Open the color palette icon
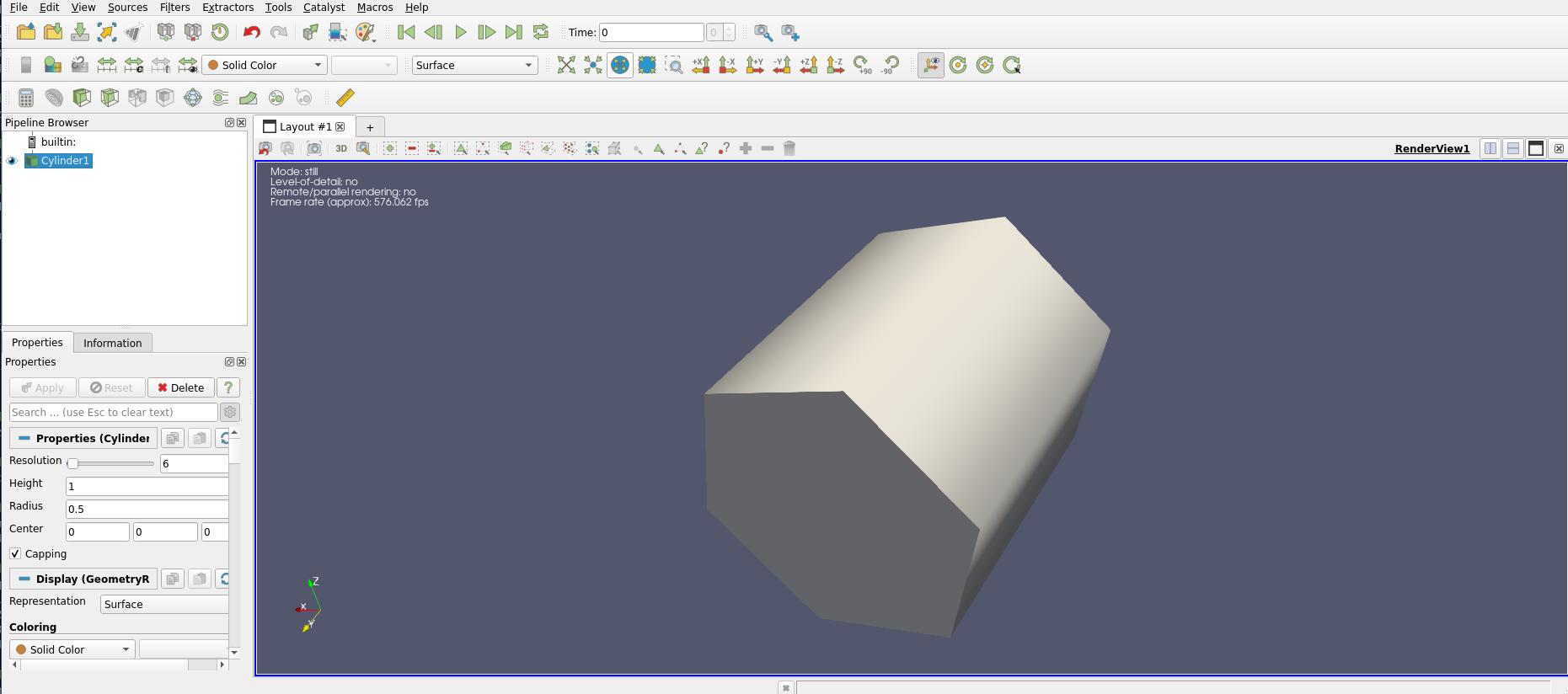 (364, 32)
